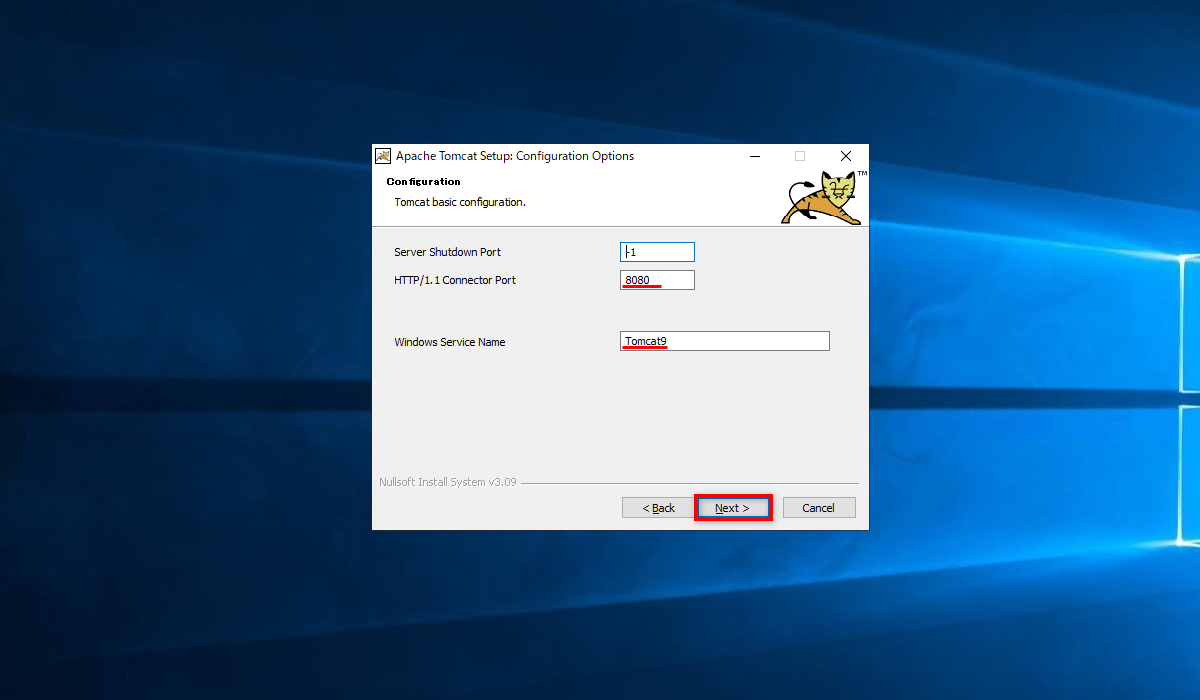Minimize the Tomcat Setup window
Viewport: 1200px width, 700px height.
click(755, 156)
